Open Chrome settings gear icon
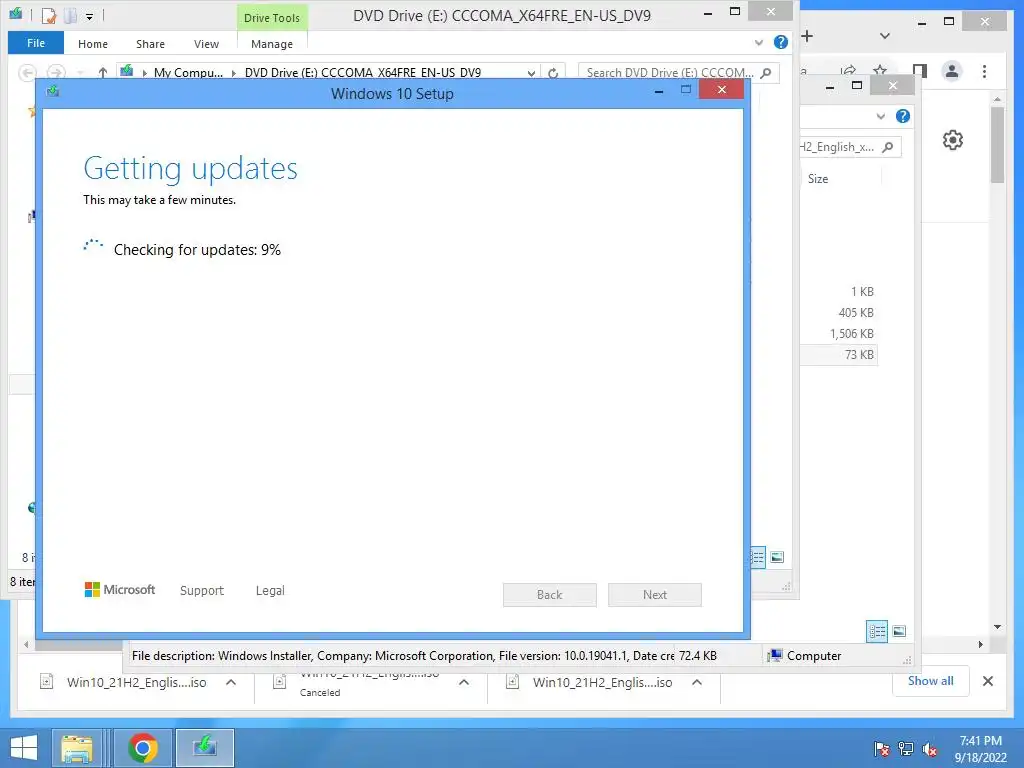The height and width of the screenshot is (768, 1024). [x=953, y=140]
